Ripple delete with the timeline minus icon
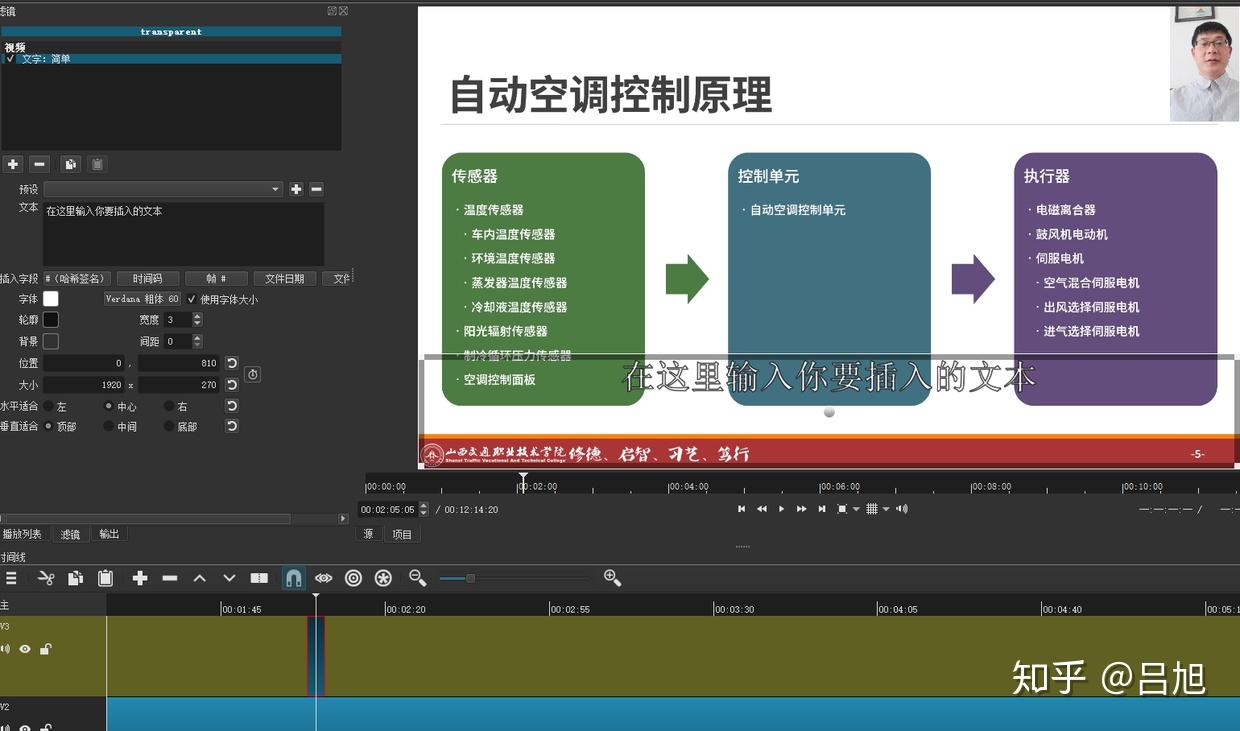This screenshot has height=731, width=1240. pyautogui.click(x=170, y=578)
